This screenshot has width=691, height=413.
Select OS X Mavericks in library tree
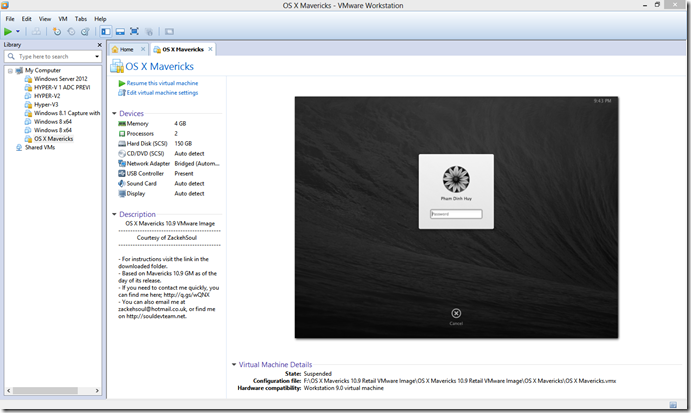coord(53,138)
